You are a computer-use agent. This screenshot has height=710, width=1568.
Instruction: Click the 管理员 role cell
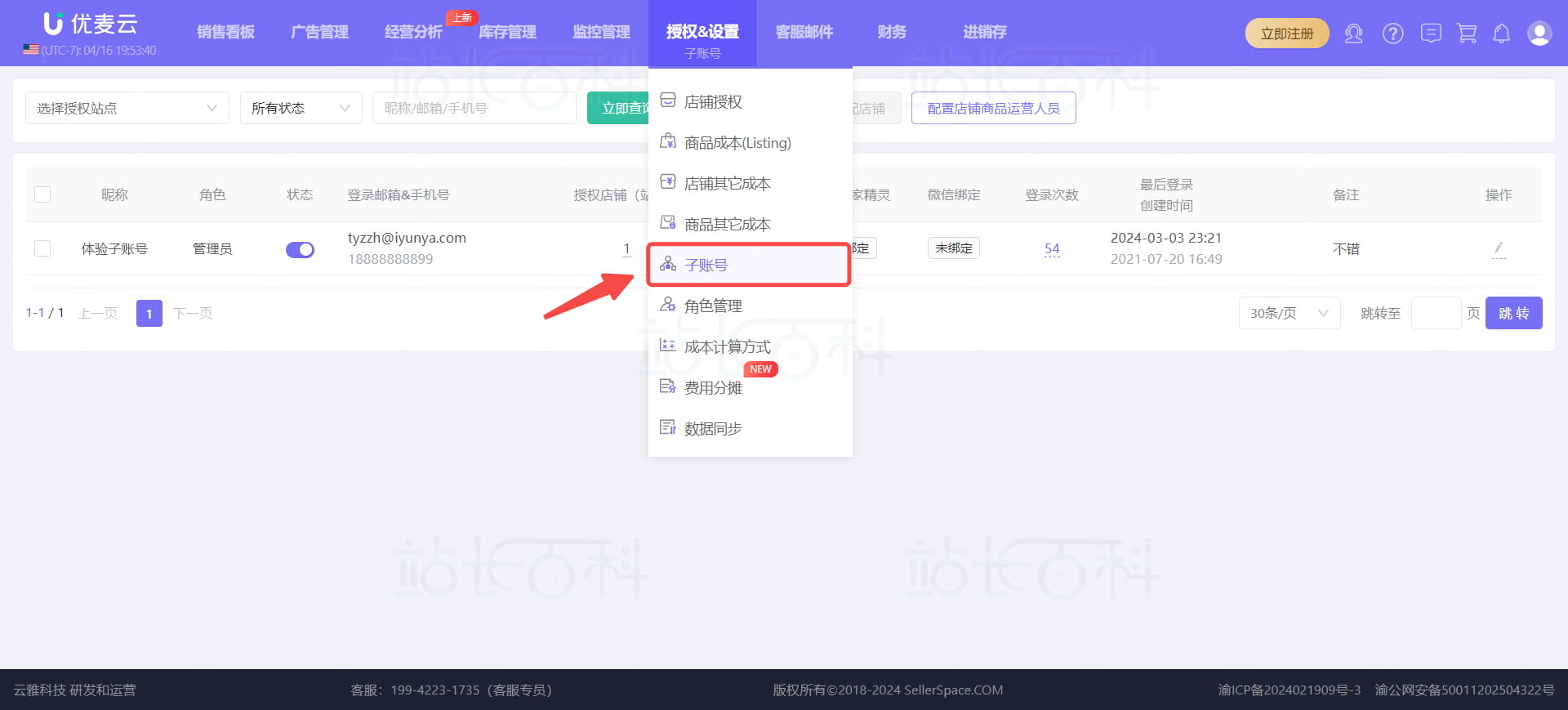click(212, 248)
